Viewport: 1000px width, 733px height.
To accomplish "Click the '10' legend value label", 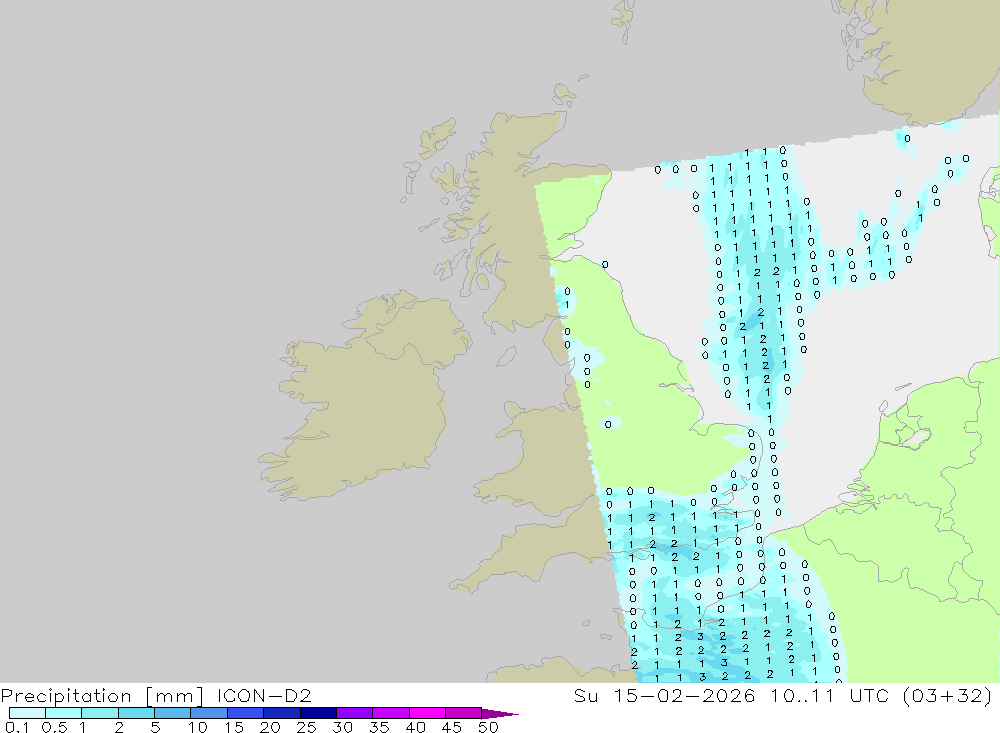I will pos(198,727).
